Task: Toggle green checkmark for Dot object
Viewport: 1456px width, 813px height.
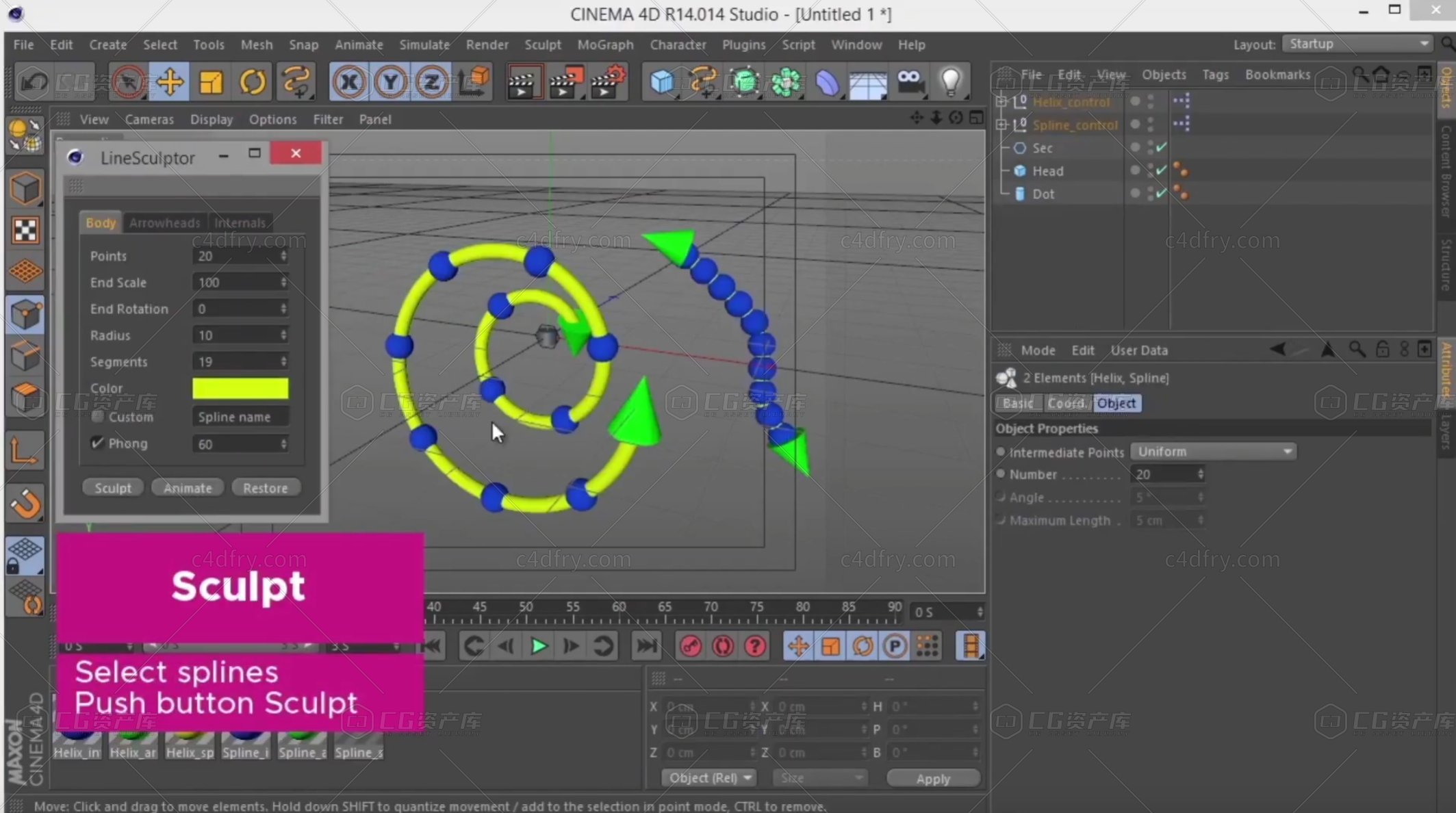Action: tap(1161, 194)
